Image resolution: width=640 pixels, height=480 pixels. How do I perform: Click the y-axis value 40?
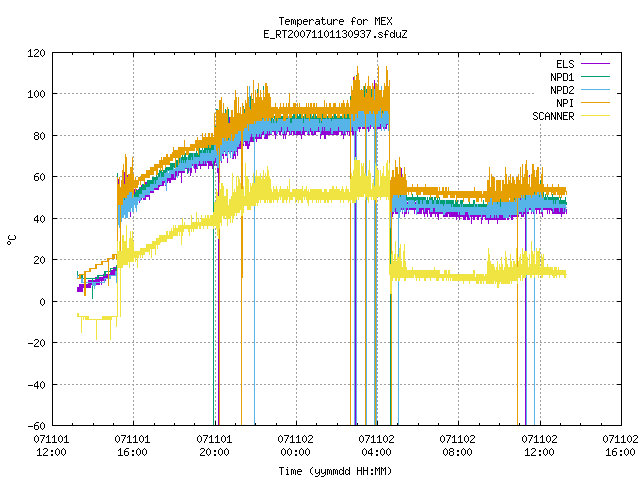tap(40, 219)
